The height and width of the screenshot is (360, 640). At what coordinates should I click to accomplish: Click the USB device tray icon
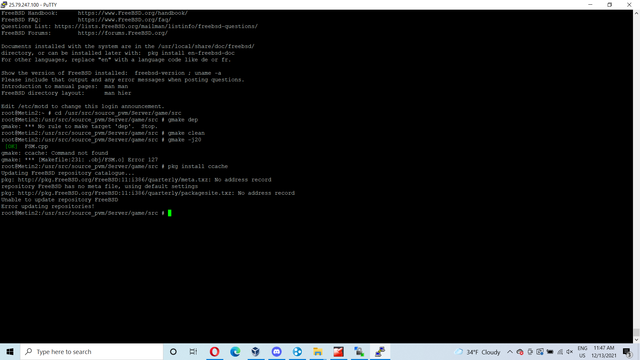530,352
